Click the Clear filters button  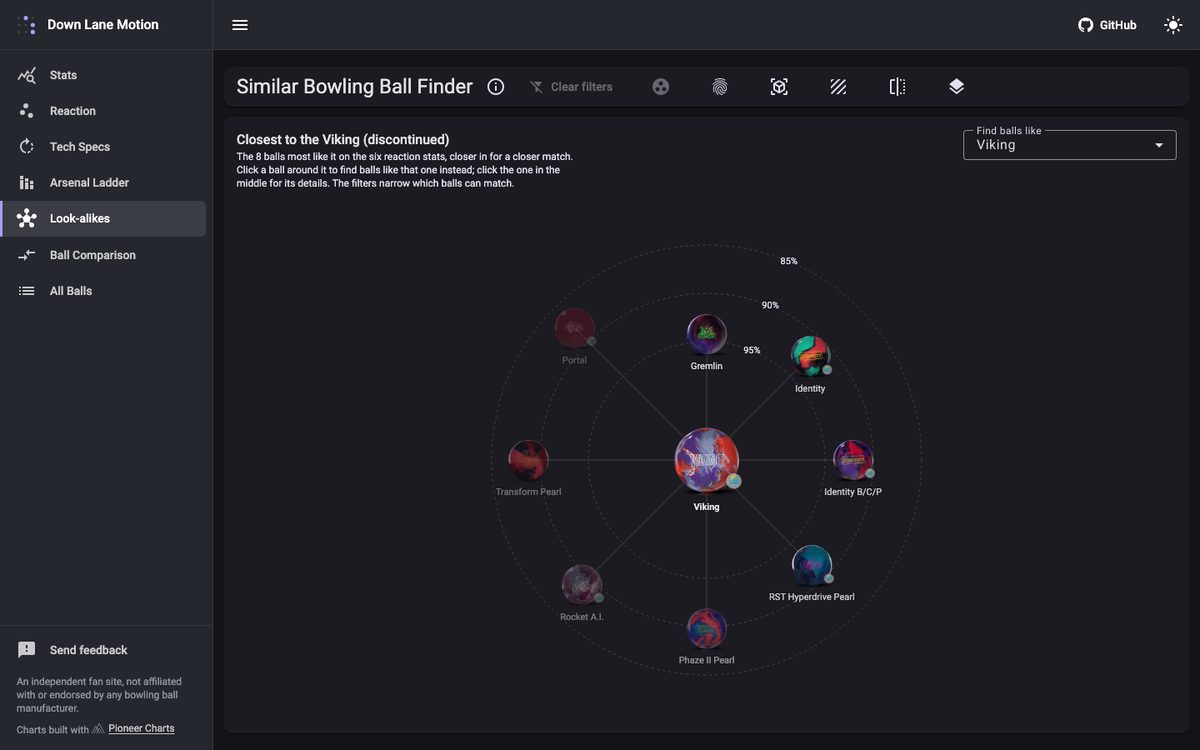pyautogui.click(x=571, y=87)
